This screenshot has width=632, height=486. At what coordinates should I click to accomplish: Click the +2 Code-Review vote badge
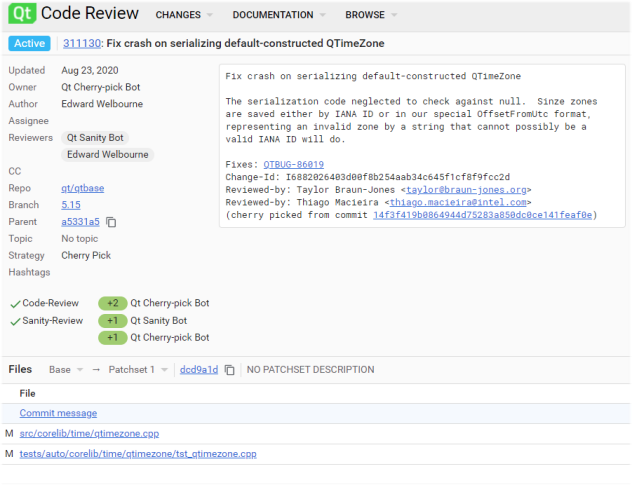click(x=111, y=303)
